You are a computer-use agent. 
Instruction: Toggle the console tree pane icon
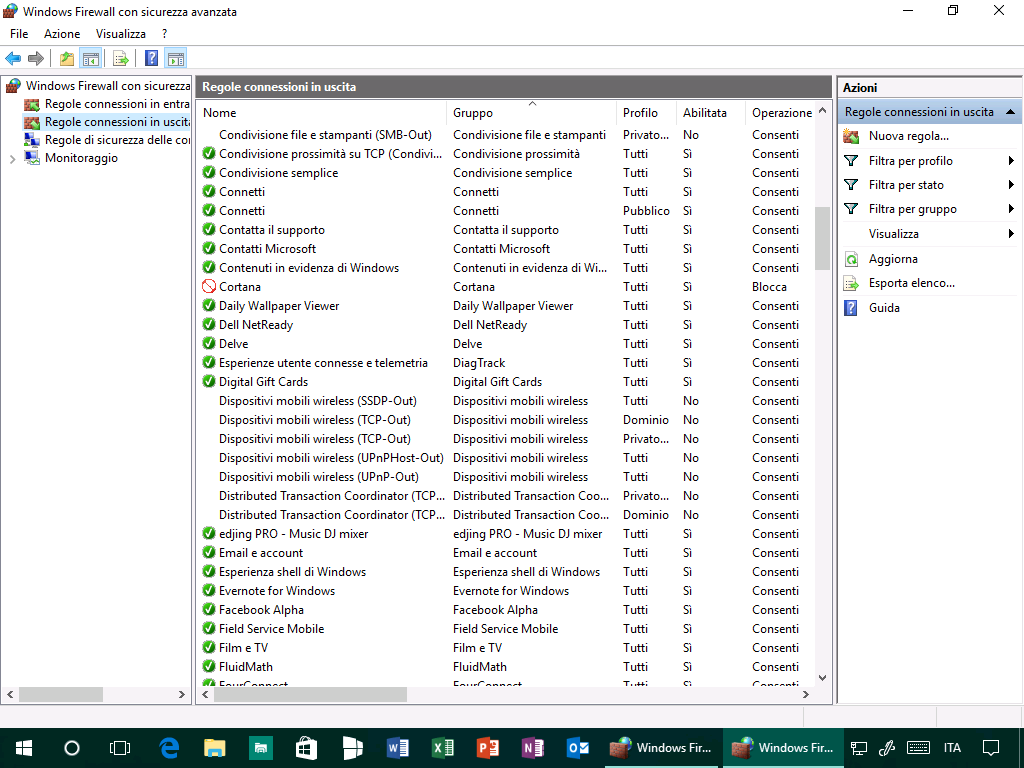90,58
